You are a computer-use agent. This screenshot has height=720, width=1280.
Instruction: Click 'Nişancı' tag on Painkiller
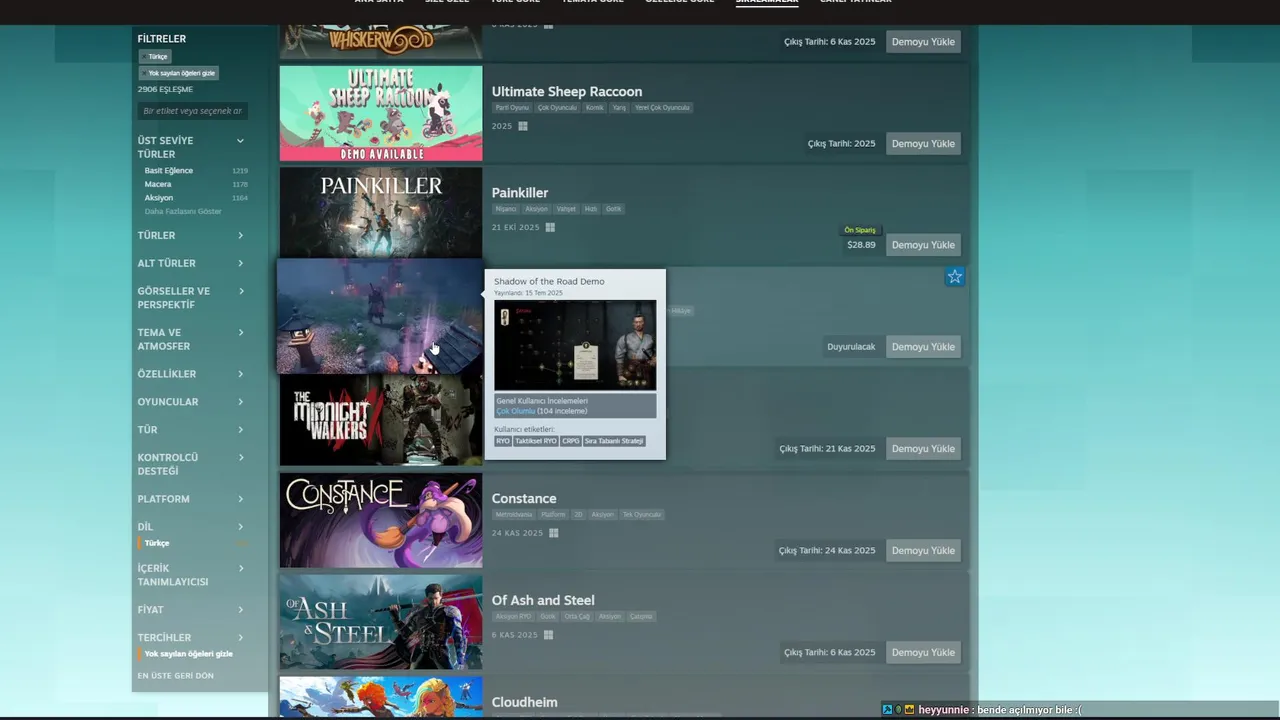coord(506,210)
